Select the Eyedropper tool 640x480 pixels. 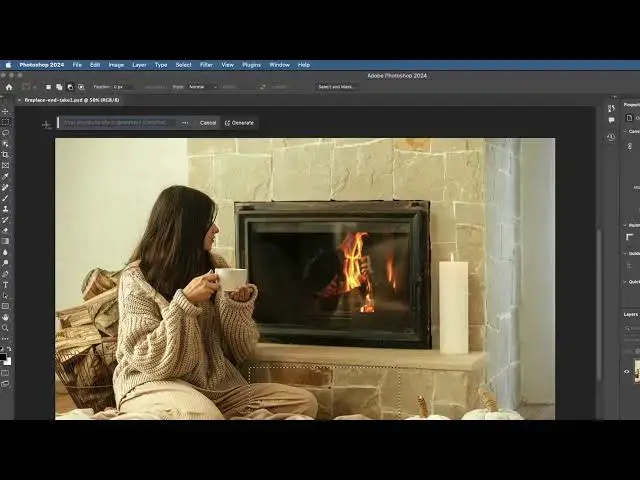(x=5, y=176)
